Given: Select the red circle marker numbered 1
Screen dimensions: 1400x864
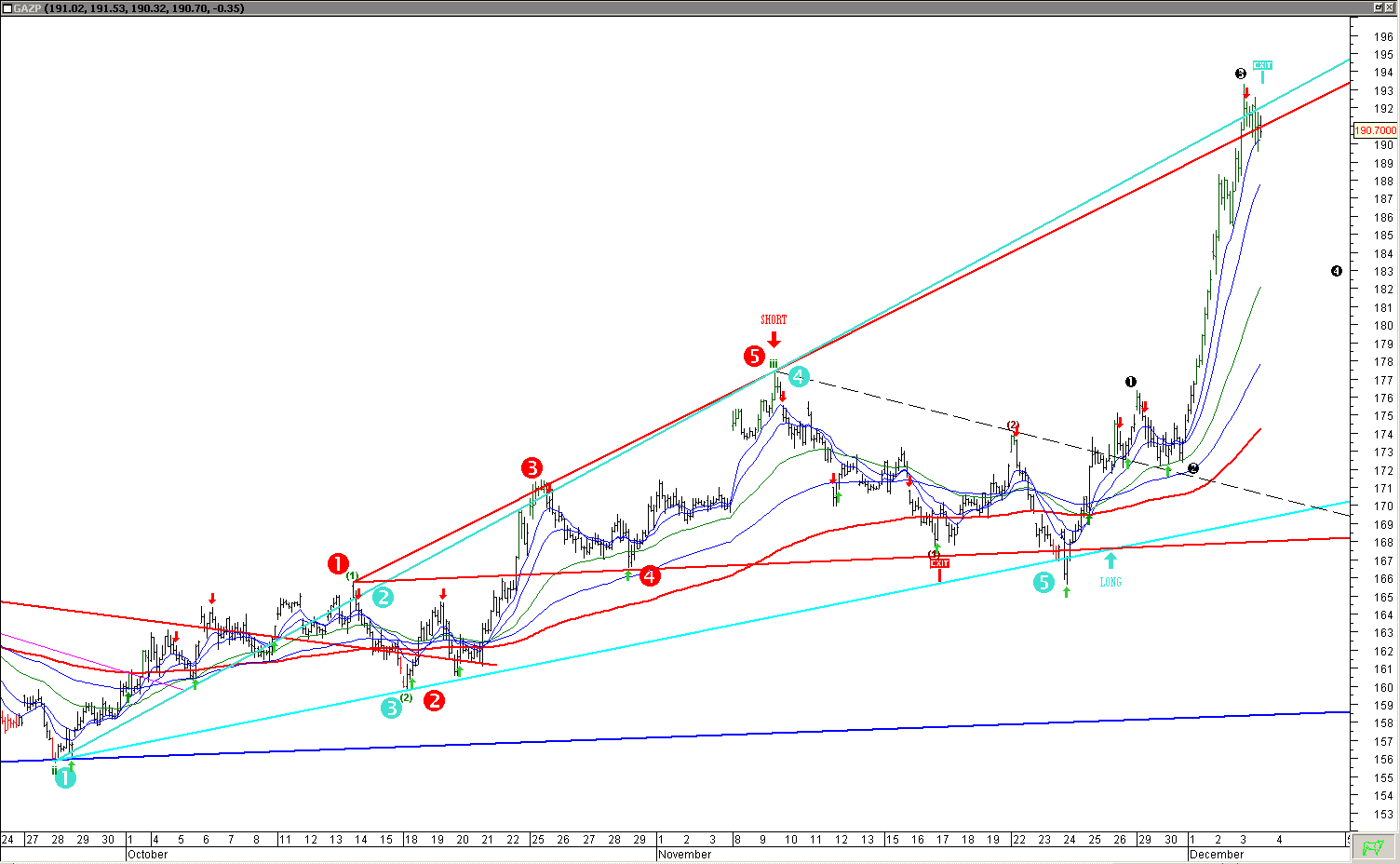Looking at the screenshot, I should click(x=338, y=563).
